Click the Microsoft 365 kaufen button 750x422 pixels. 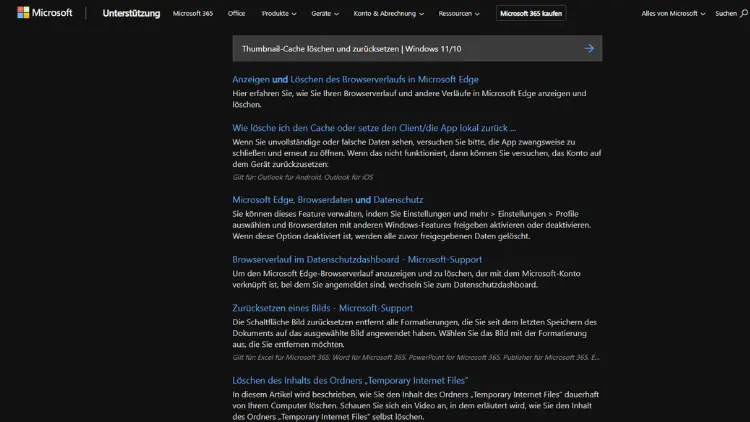pos(531,13)
